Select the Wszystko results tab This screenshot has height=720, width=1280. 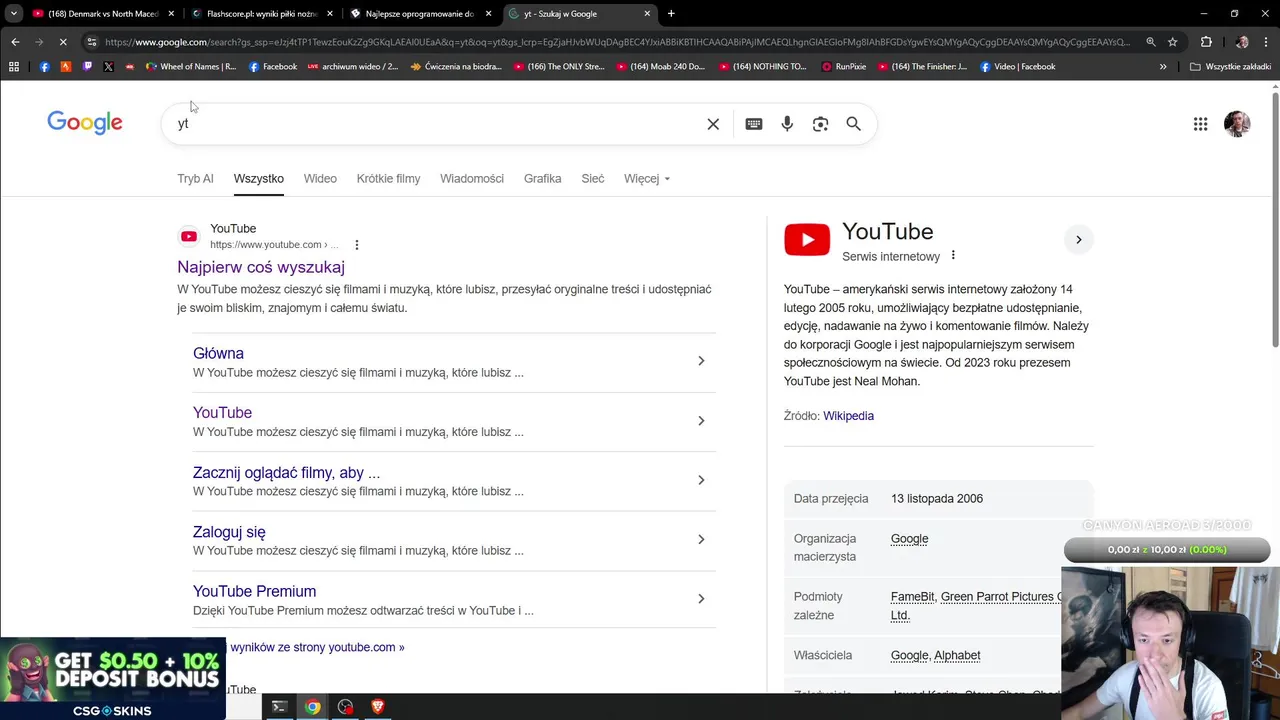pos(259,179)
